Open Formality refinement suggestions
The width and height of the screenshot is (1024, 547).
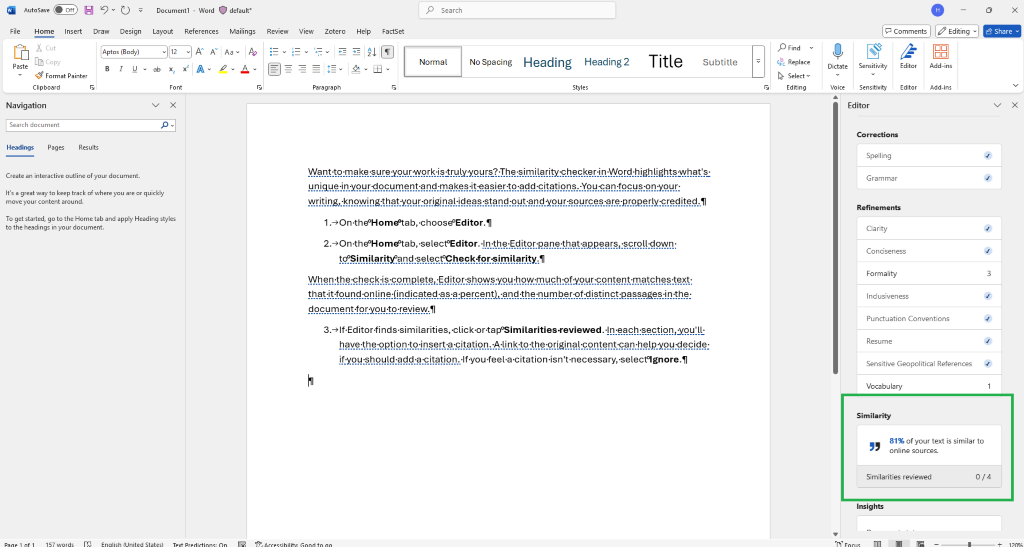(928, 274)
